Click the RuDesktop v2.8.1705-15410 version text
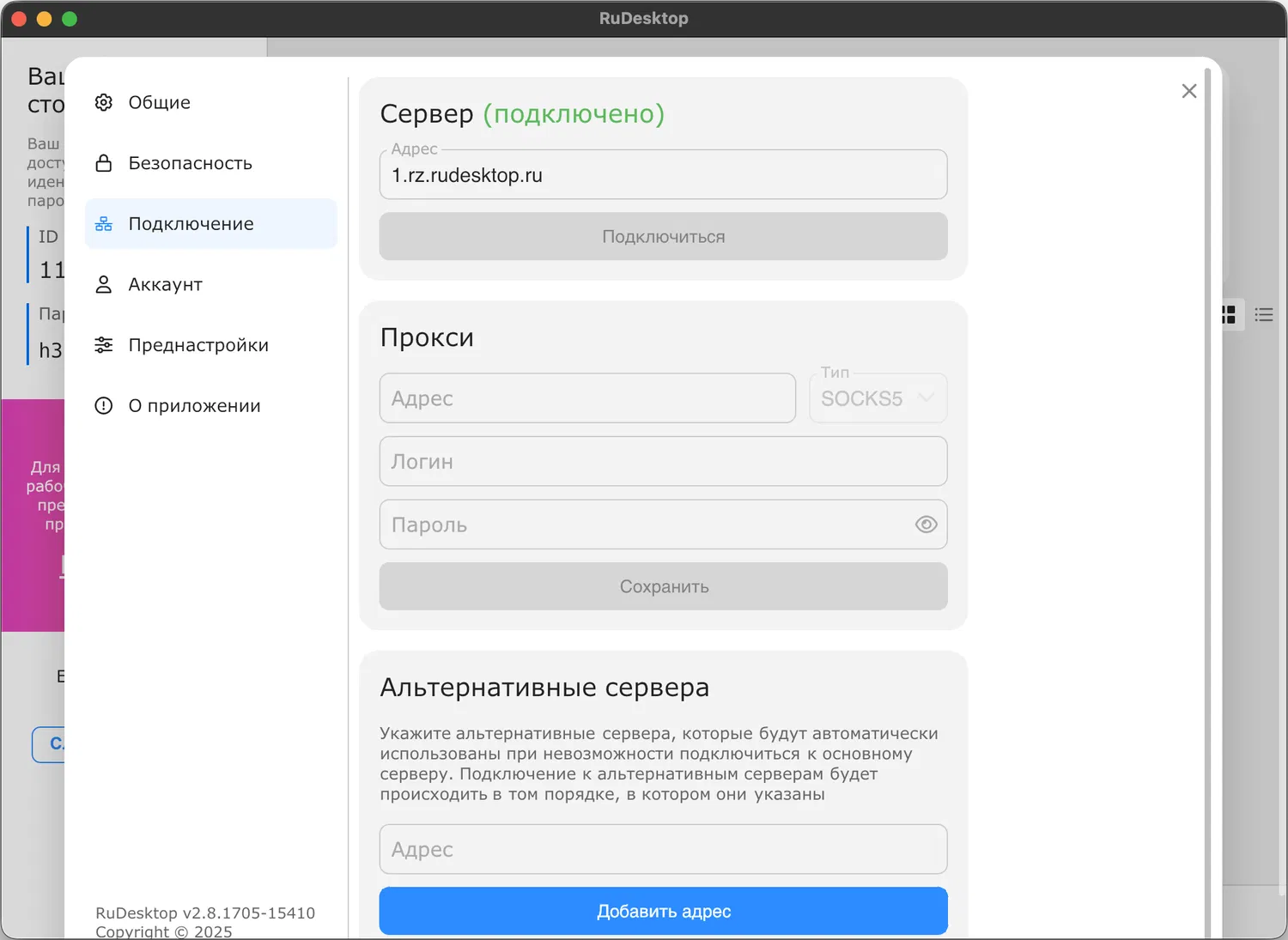This screenshot has height=940, width=1288. point(205,913)
